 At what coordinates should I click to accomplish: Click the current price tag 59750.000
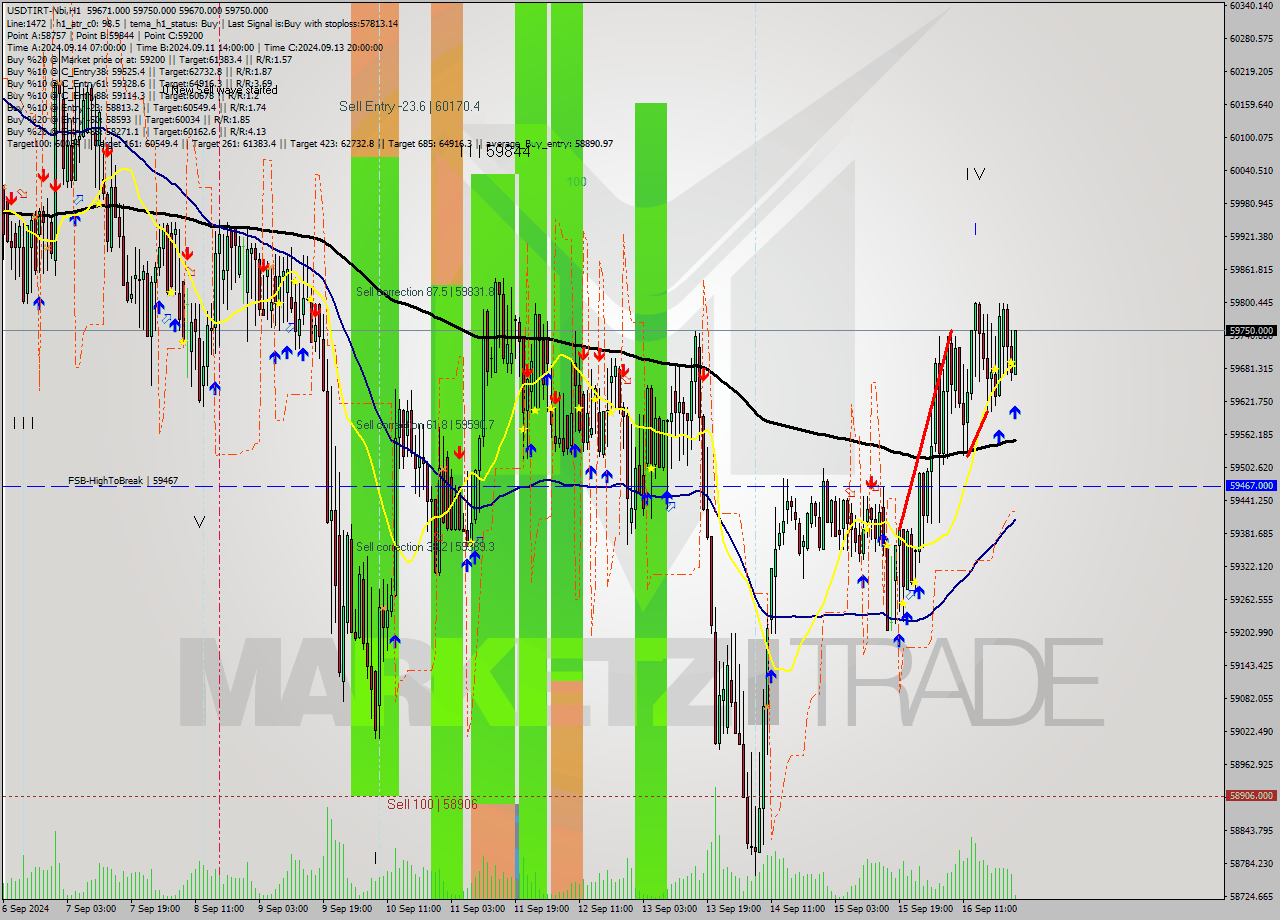click(x=1252, y=330)
